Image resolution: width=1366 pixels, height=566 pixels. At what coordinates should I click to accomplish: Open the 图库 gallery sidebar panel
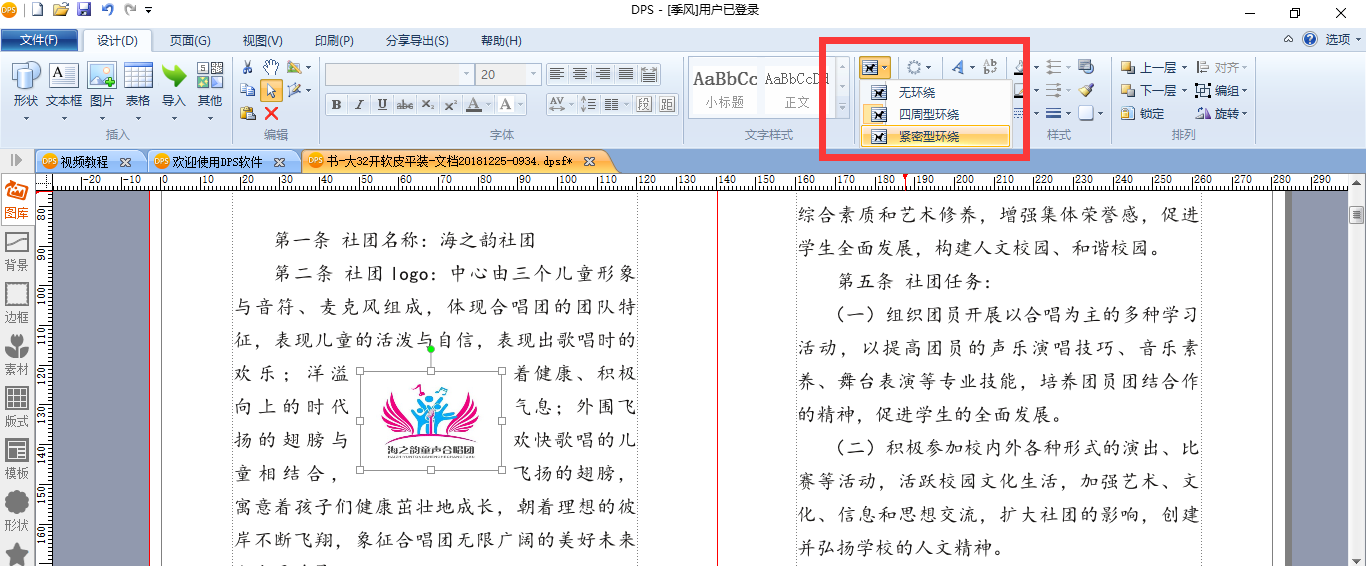17,200
